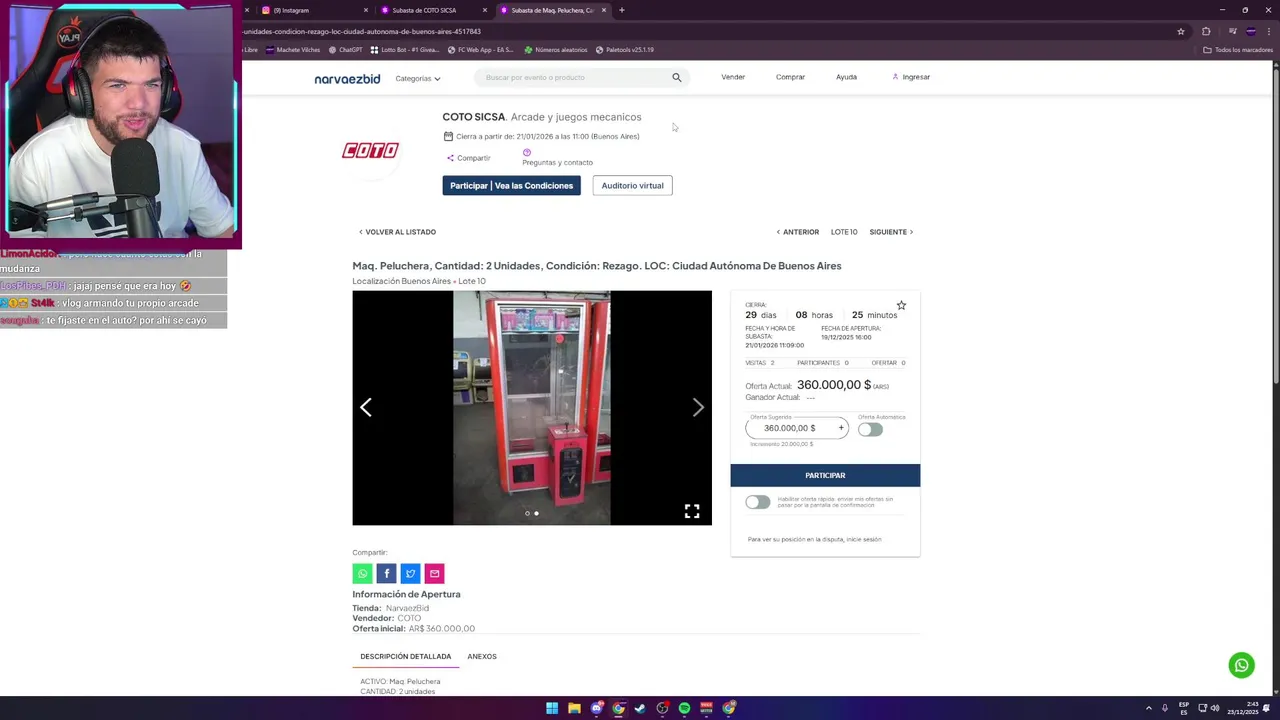Click VOLVER AL LISTADO link
The width and height of the screenshot is (1280, 720).
(x=397, y=232)
